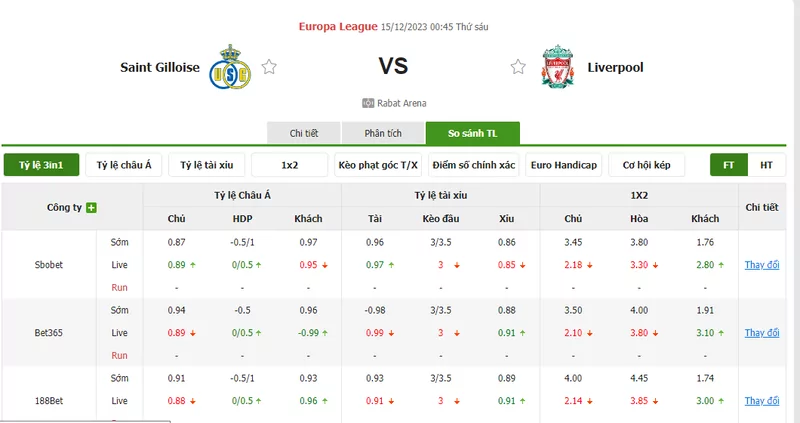Toggle odds to HT half time
This screenshot has width=800, height=423.
[x=766, y=165]
